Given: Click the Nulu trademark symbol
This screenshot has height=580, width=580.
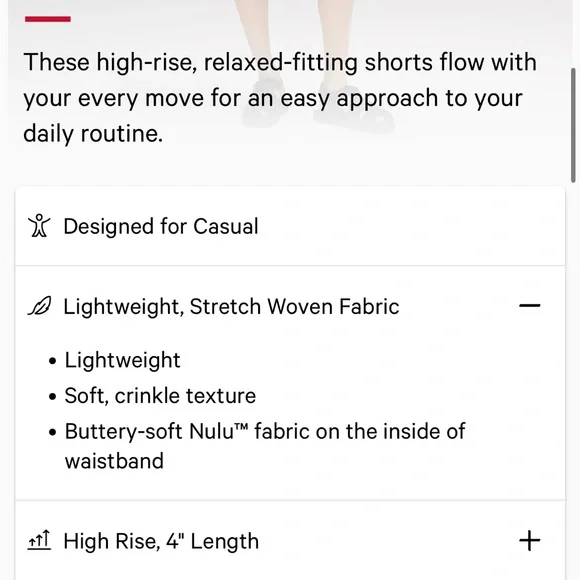Looking at the screenshot, I should click(x=241, y=426).
